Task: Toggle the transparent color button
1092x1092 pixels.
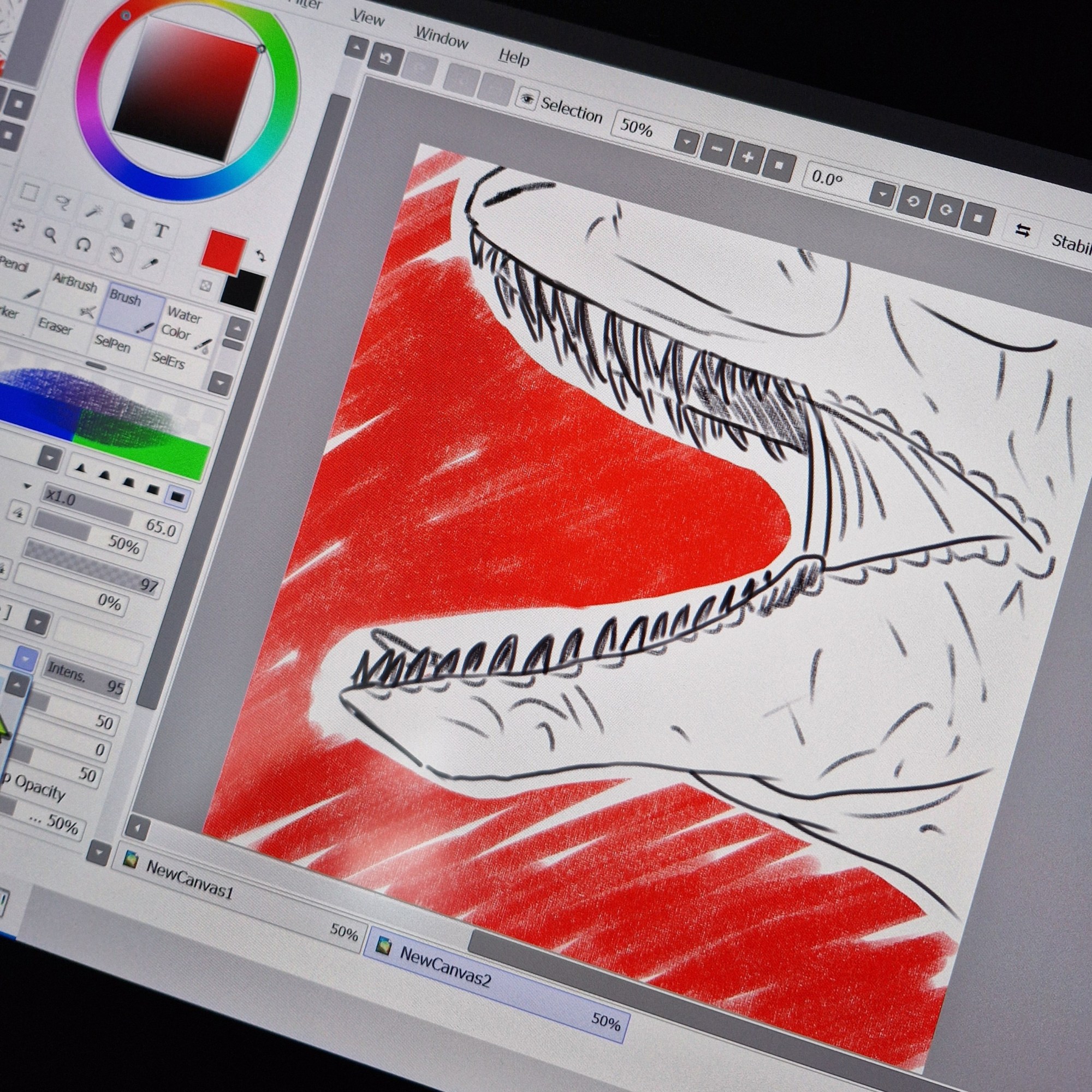Action: click(206, 286)
